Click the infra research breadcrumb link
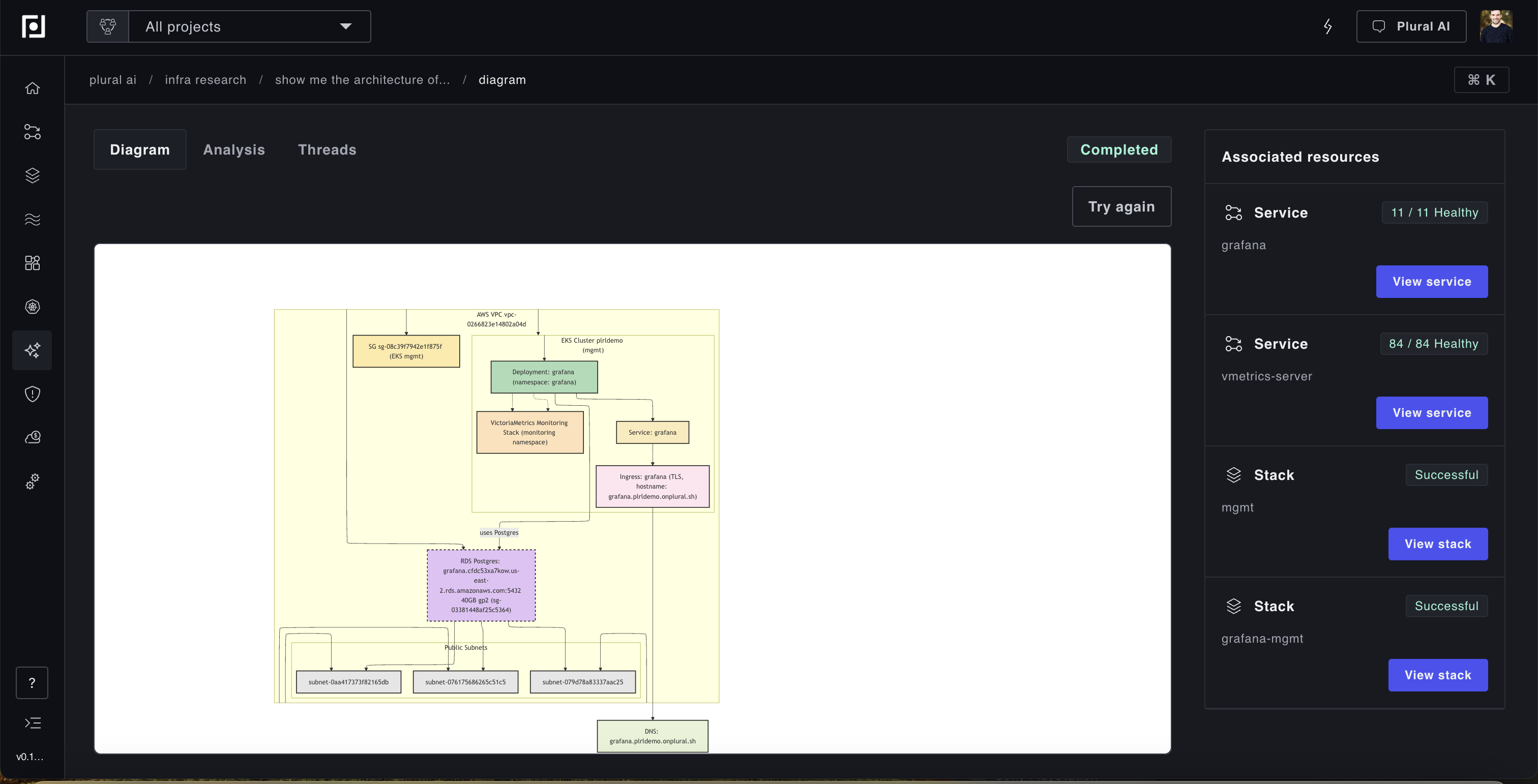 205,80
